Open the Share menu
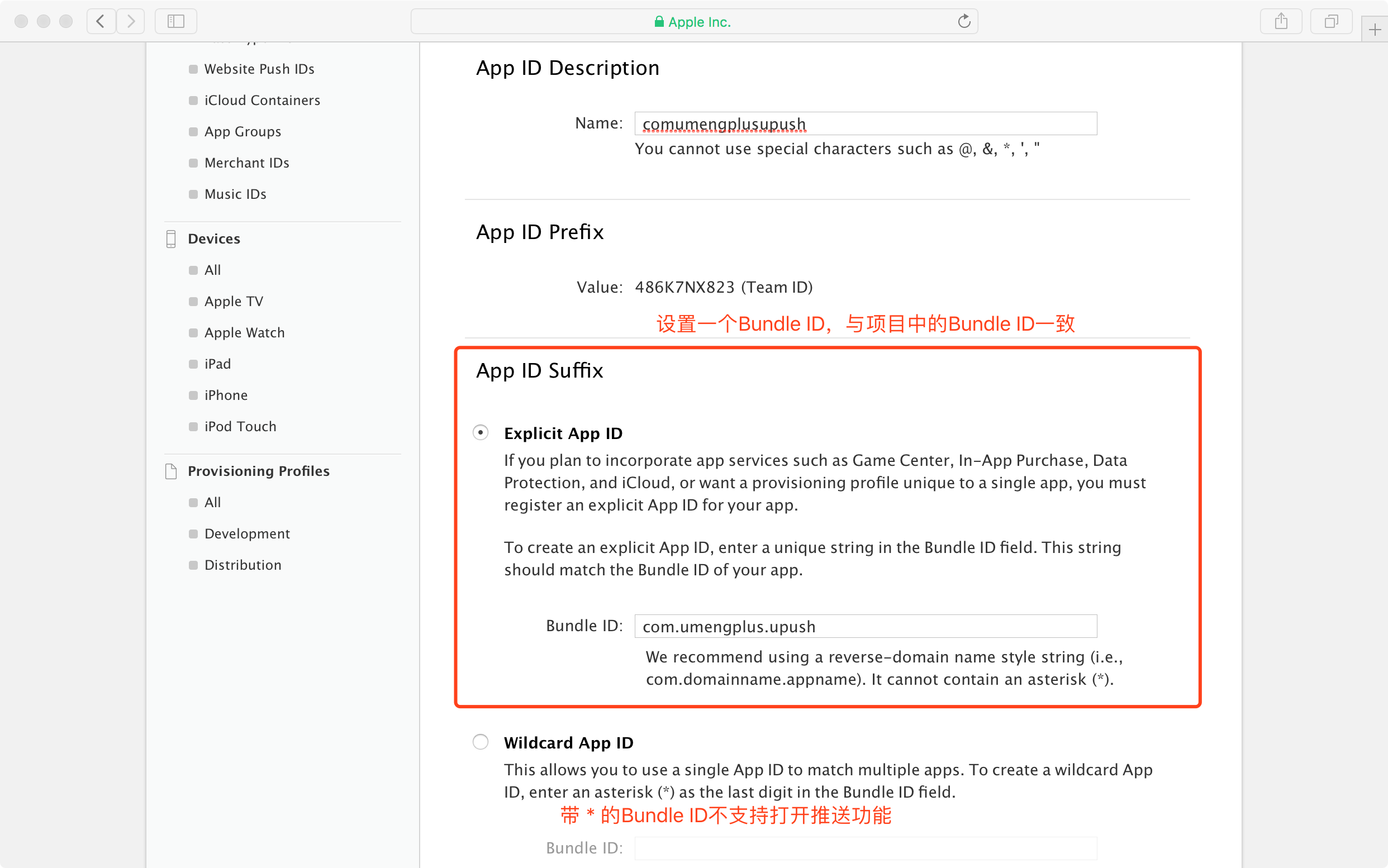Viewport: 1388px width, 868px height. pos(1281,22)
